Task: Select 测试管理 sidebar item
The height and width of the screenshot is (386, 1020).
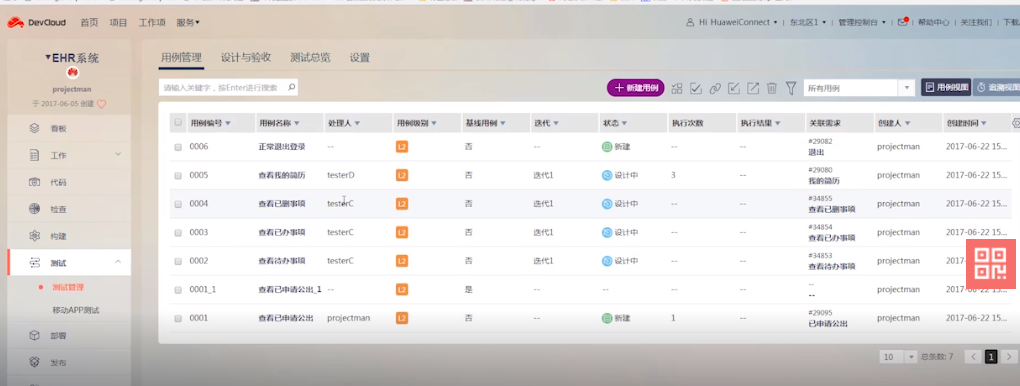Action: (x=68, y=287)
